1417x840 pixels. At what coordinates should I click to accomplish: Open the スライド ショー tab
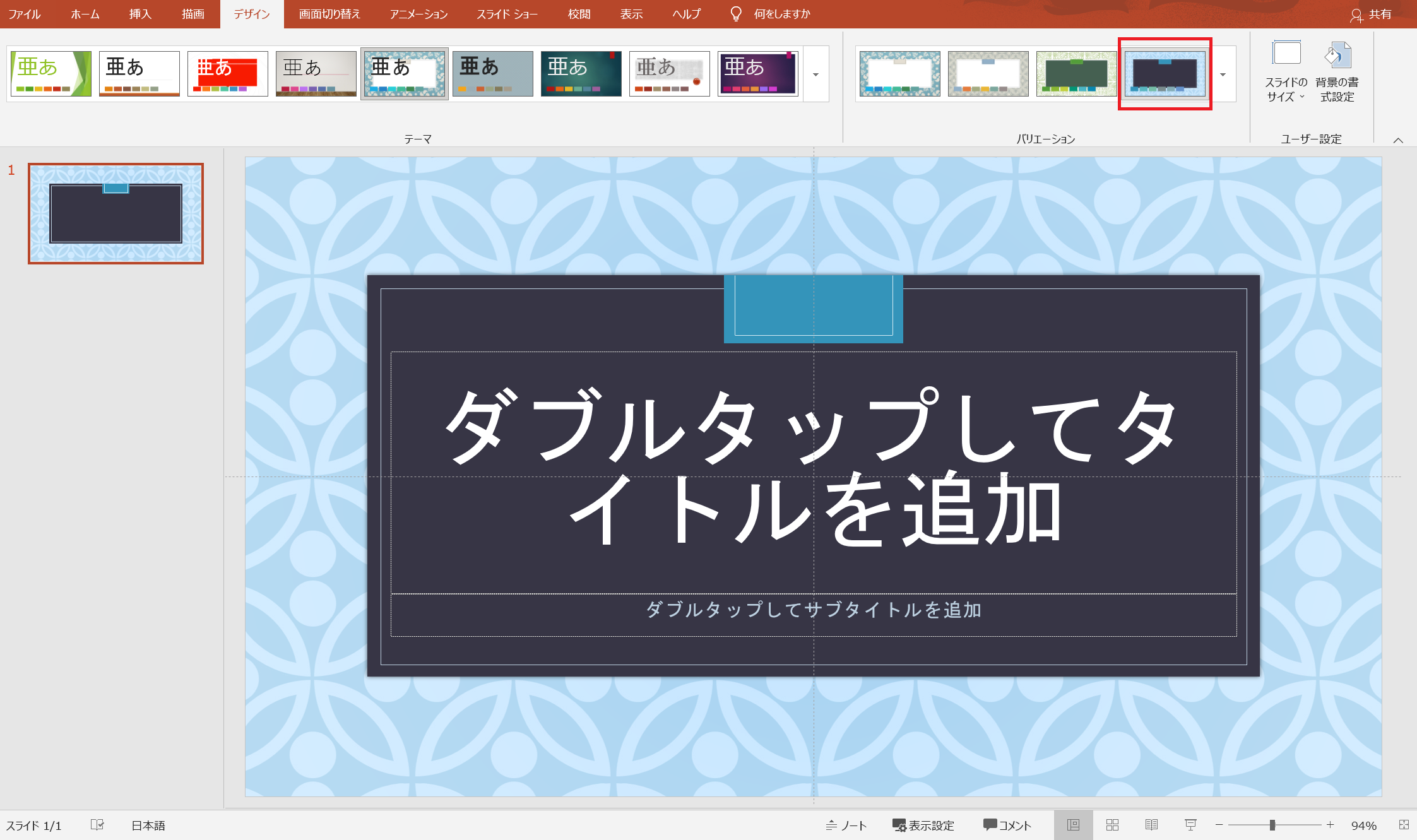(x=507, y=14)
